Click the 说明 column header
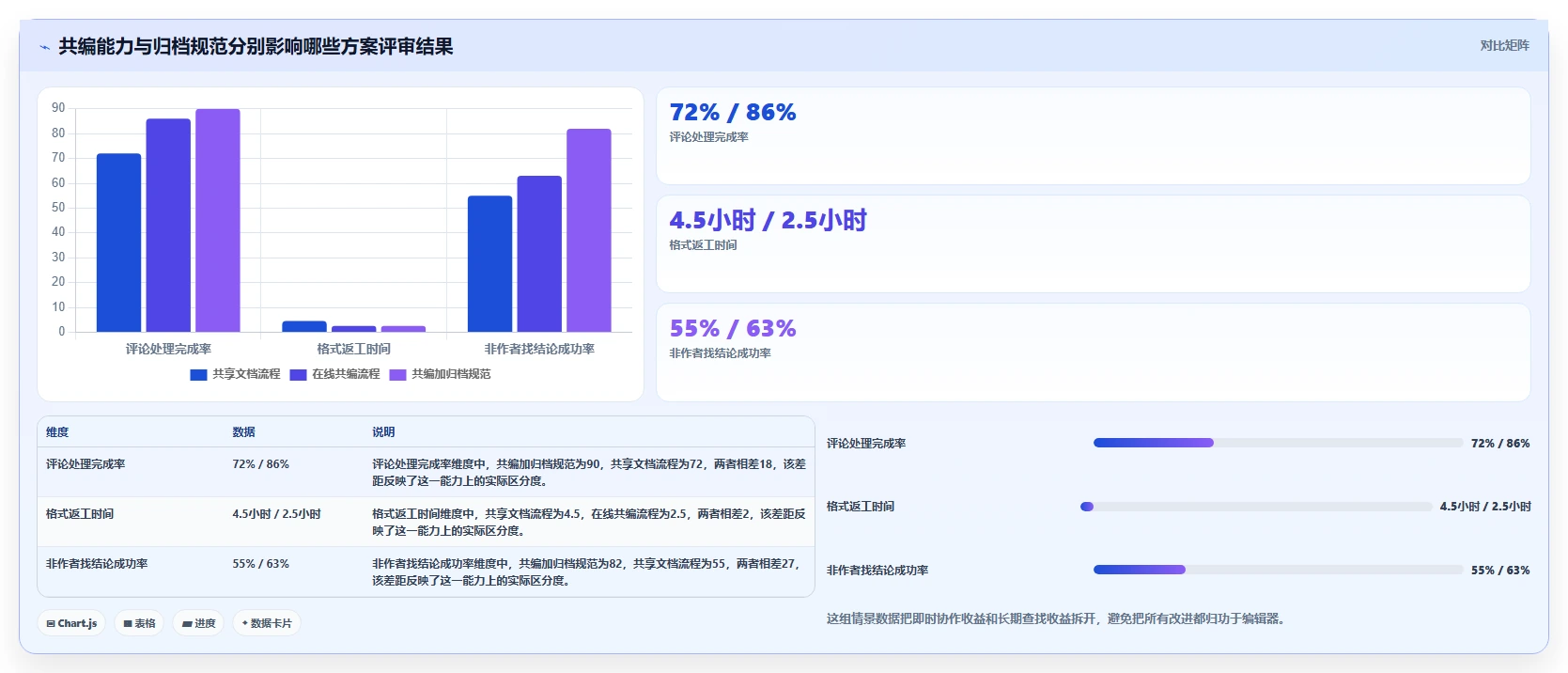 coord(383,432)
